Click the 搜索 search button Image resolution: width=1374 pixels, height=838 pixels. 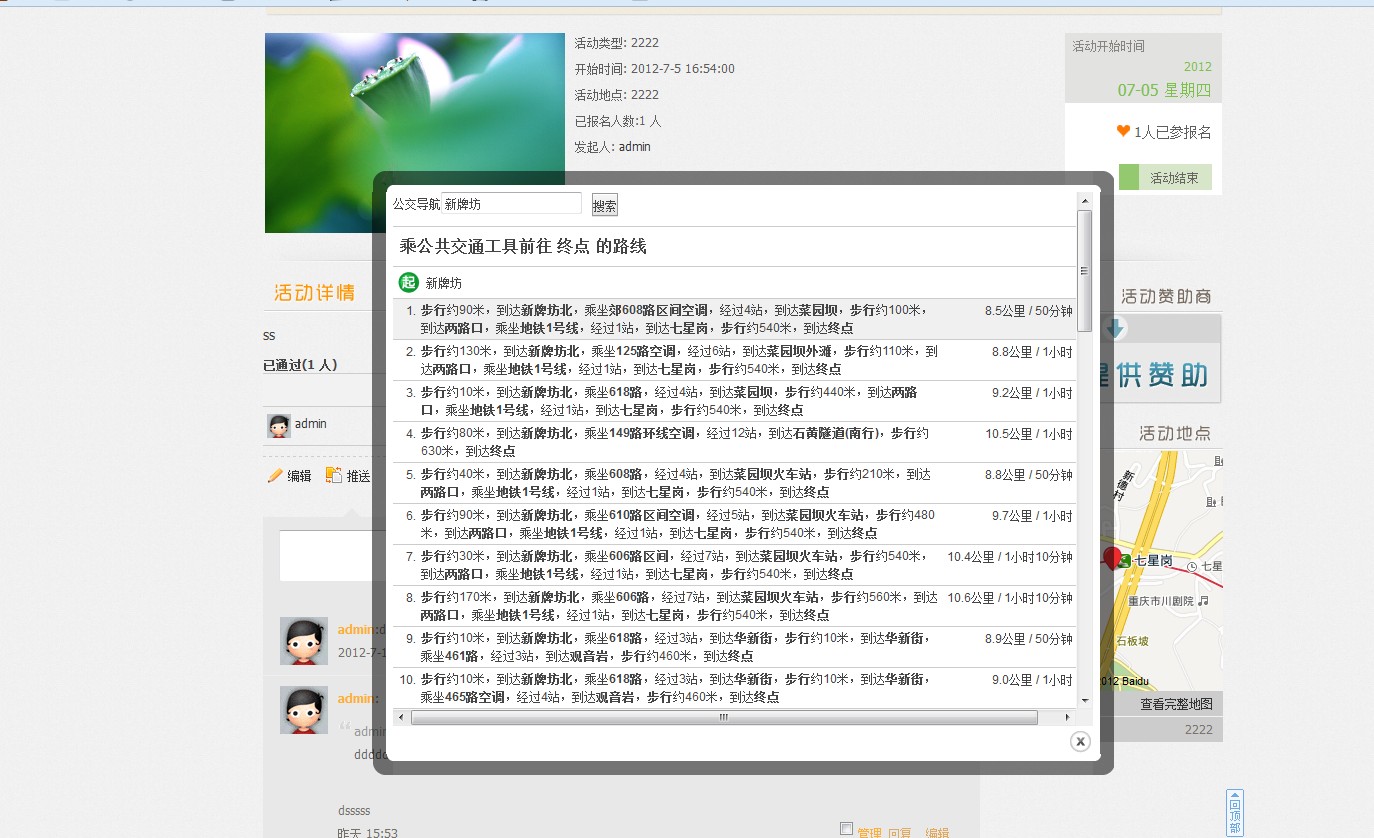[604, 205]
